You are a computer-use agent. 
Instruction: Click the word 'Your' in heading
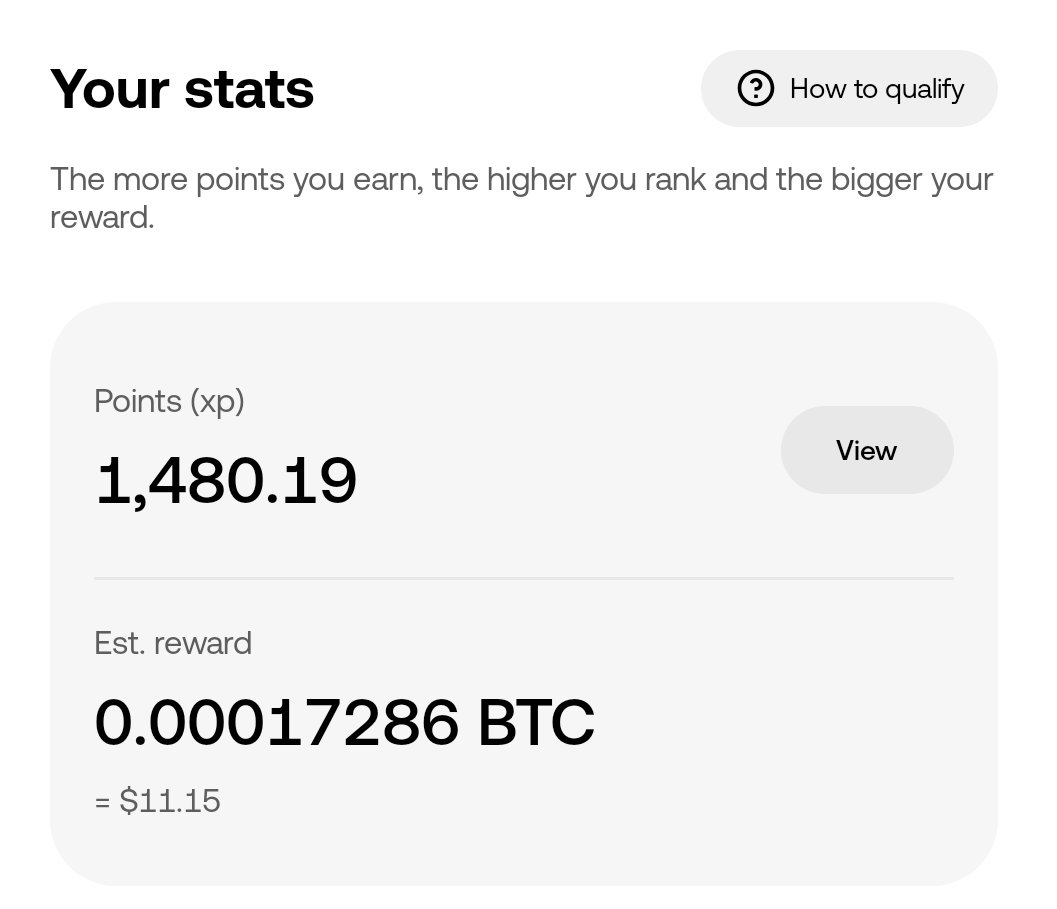point(110,89)
